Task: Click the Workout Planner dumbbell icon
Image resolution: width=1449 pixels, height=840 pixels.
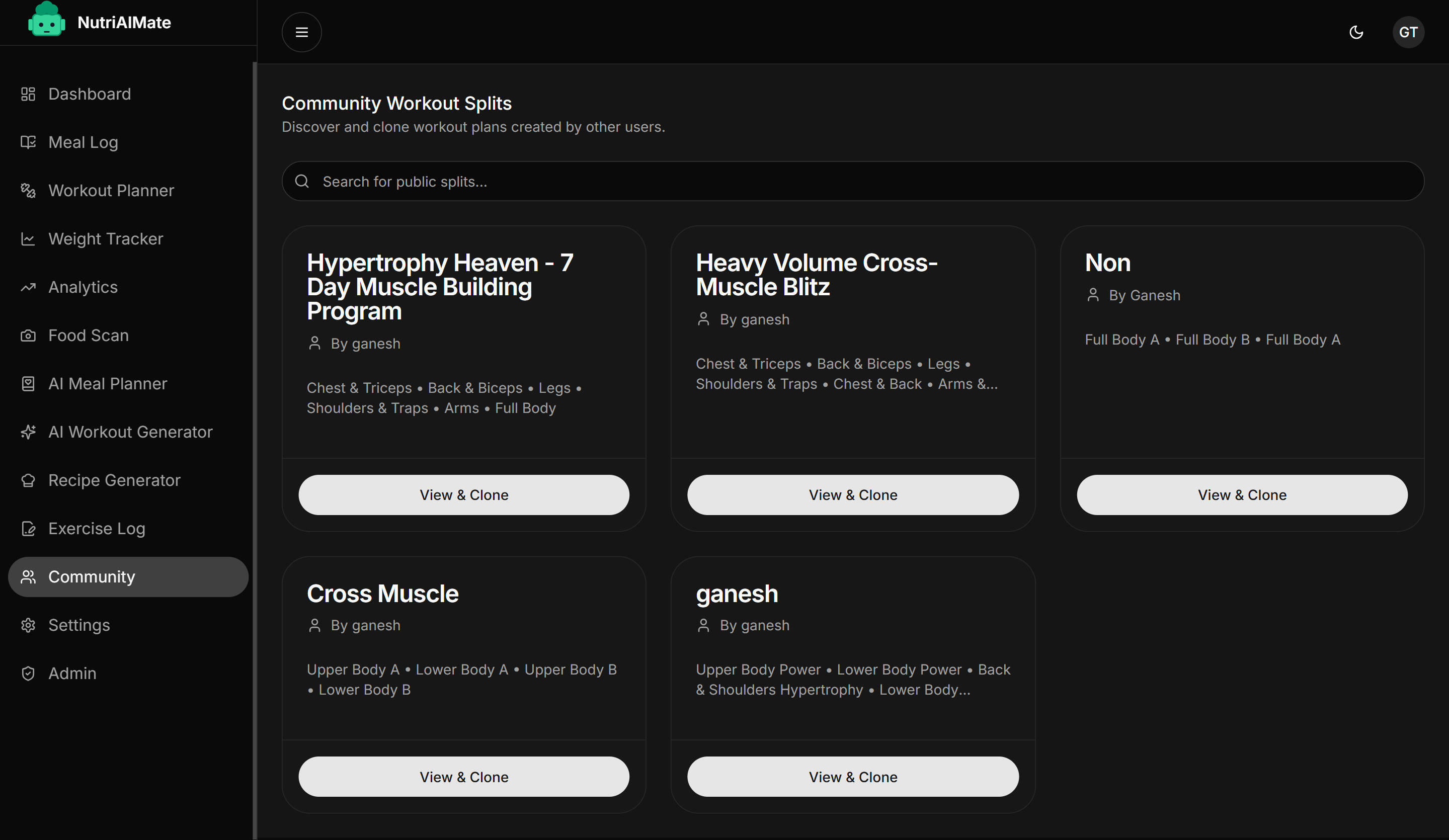Action: click(x=28, y=190)
